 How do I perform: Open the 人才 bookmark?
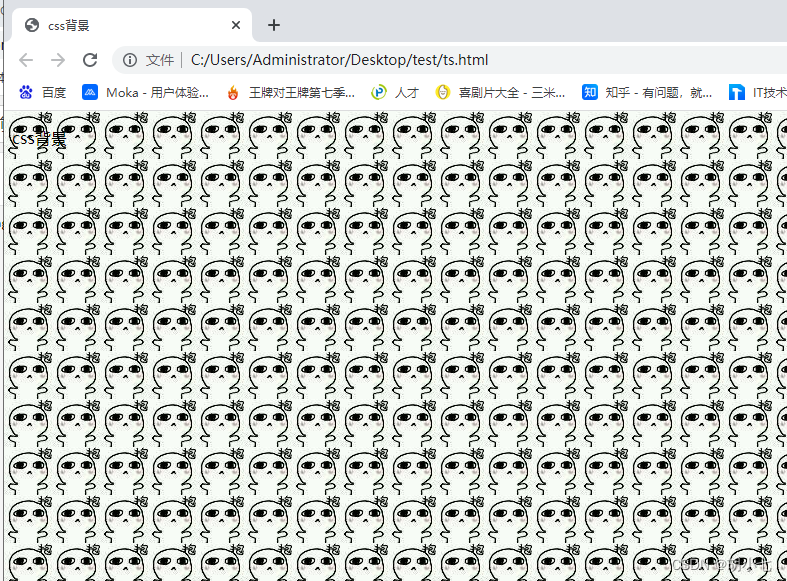395,92
